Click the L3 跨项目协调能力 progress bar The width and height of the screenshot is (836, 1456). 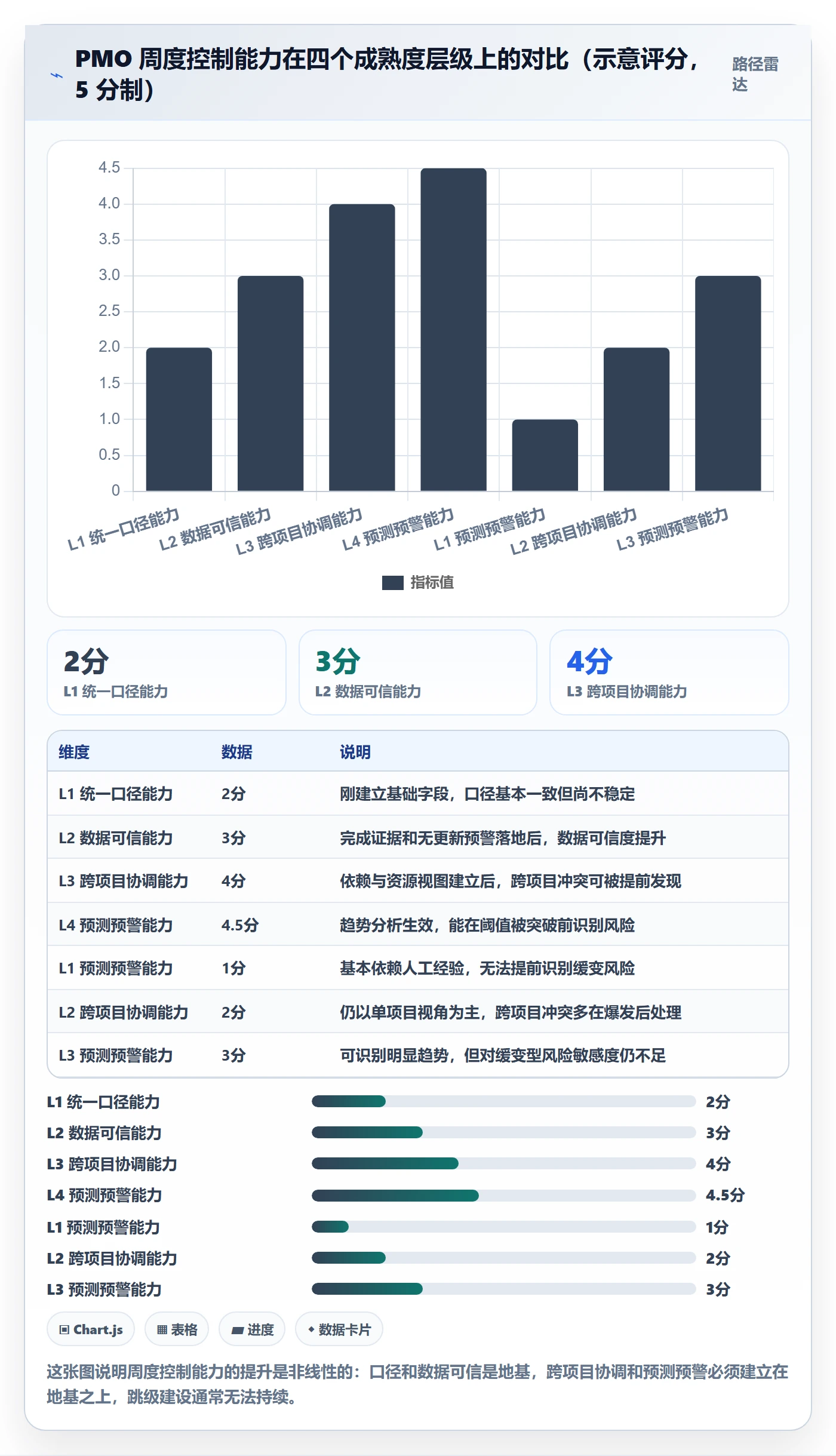(503, 1163)
